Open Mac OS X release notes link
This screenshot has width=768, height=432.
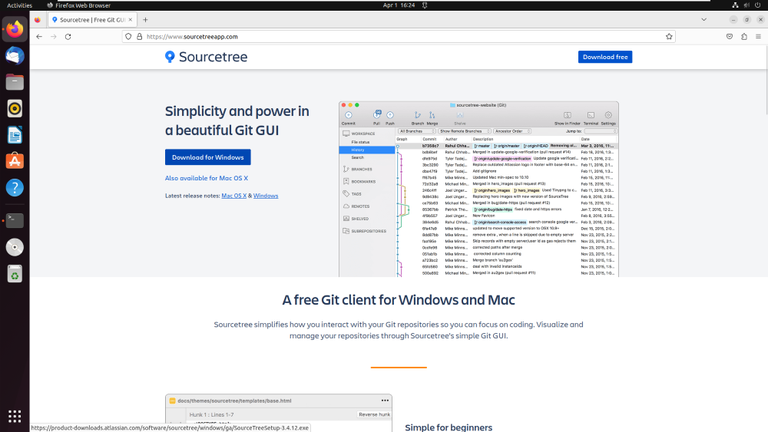coord(234,195)
